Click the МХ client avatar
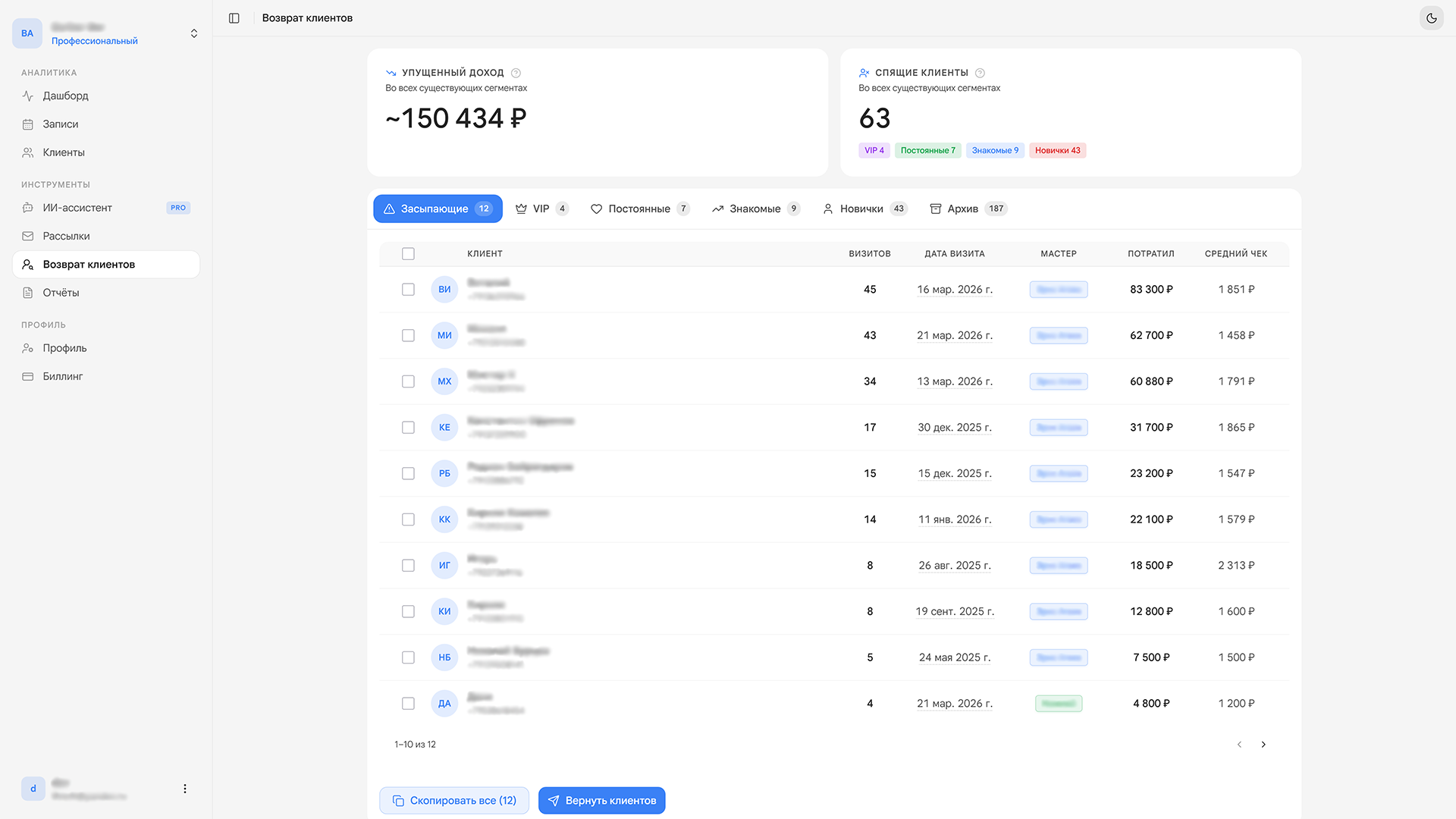Viewport: 1456px width, 819px height. [x=444, y=381]
